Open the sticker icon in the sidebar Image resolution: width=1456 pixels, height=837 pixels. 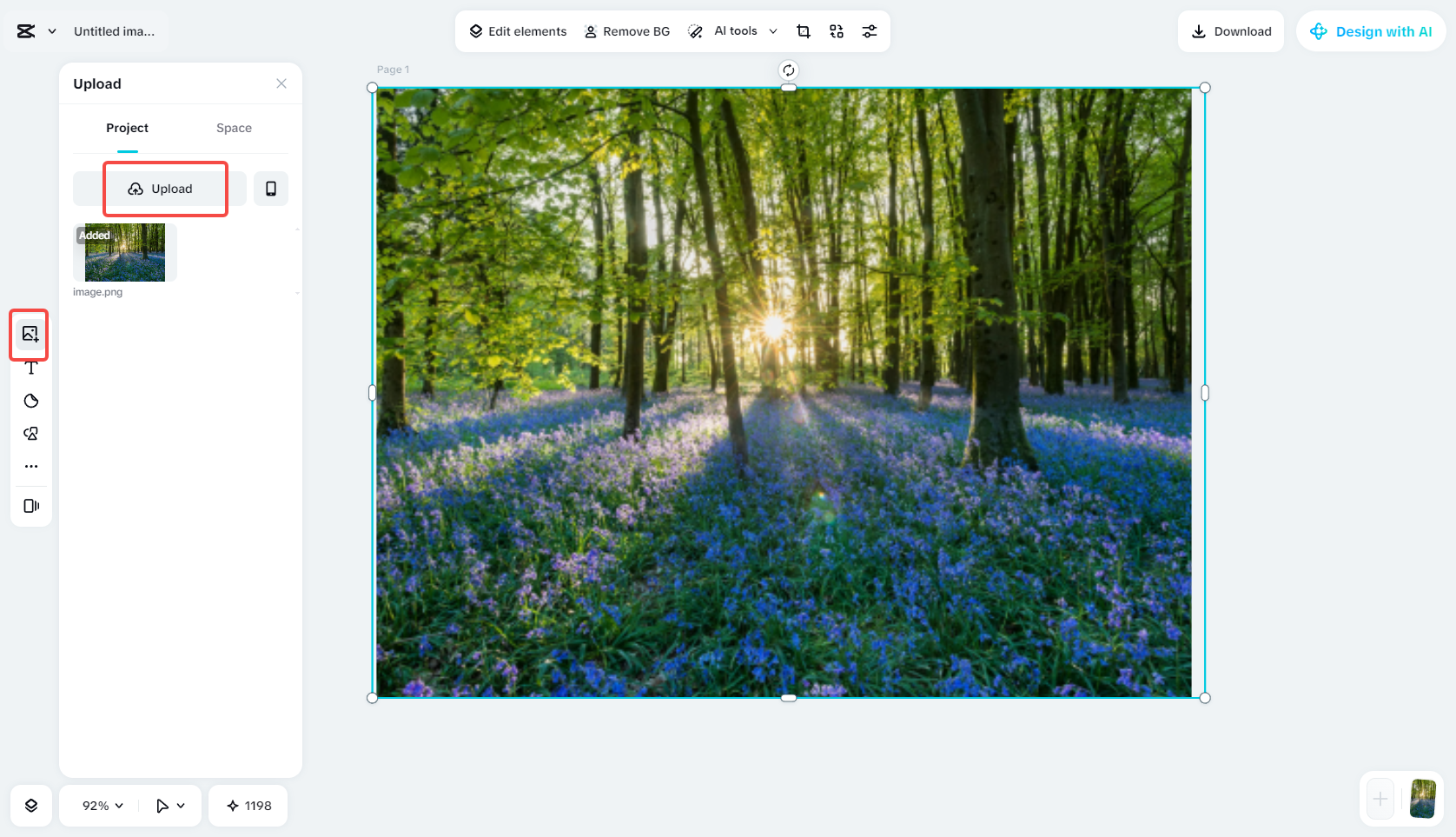pos(31,401)
